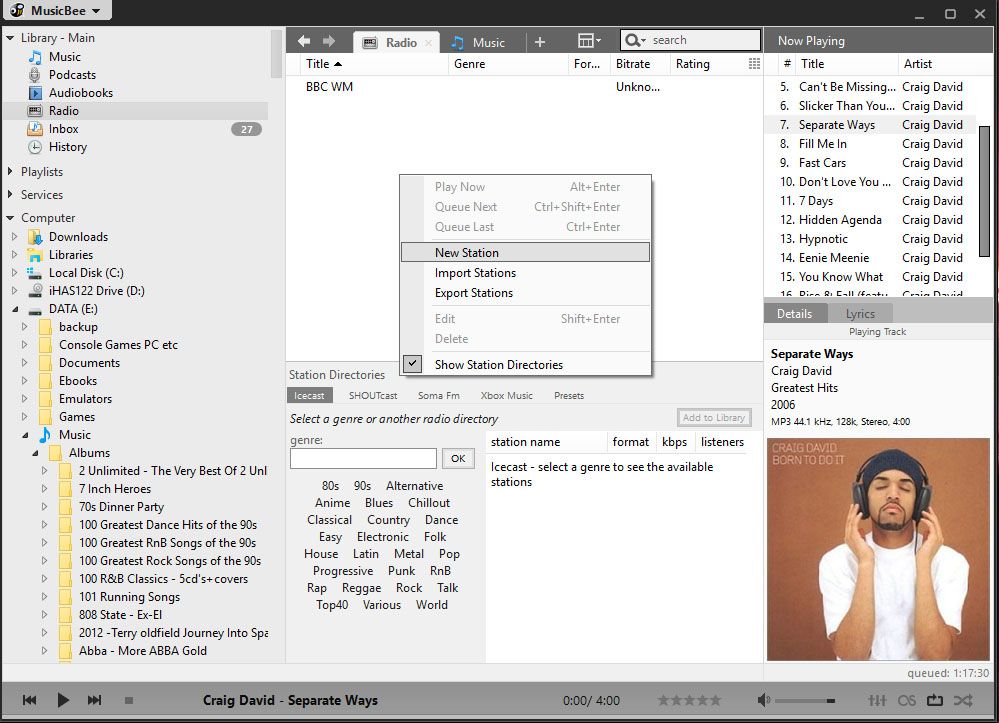Click the genre input field

click(x=362, y=458)
